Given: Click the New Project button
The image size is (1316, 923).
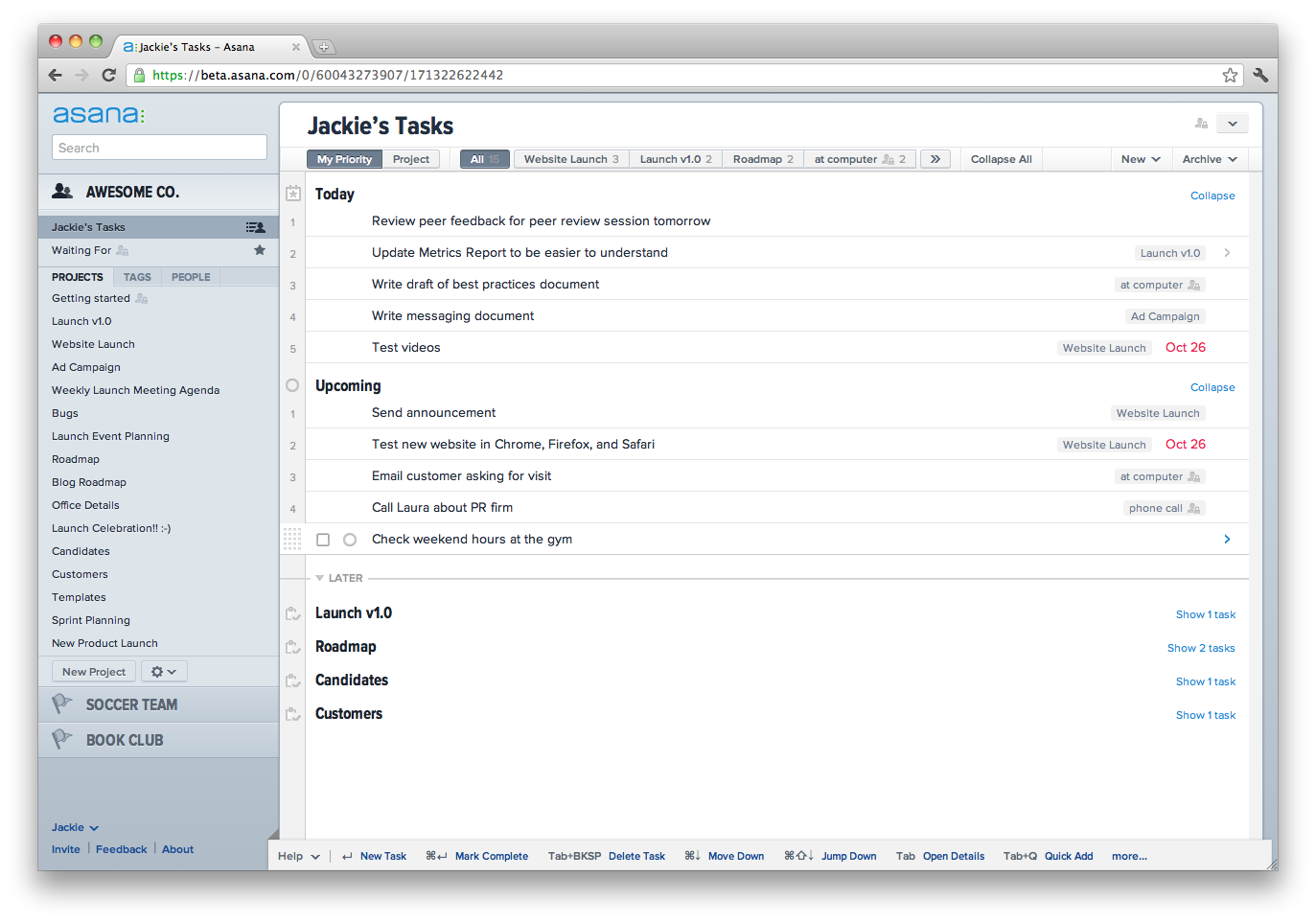Looking at the screenshot, I should click(x=94, y=672).
